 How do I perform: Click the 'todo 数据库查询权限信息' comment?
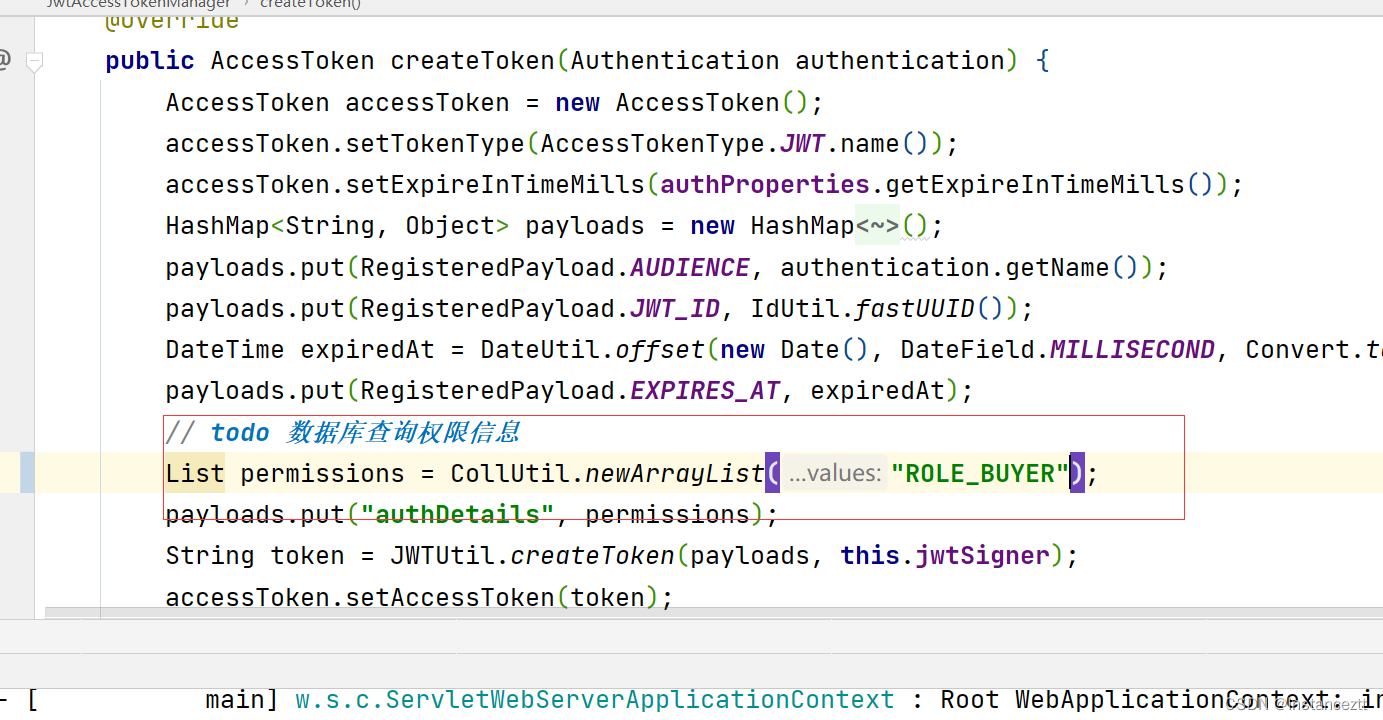tap(366, 433)
